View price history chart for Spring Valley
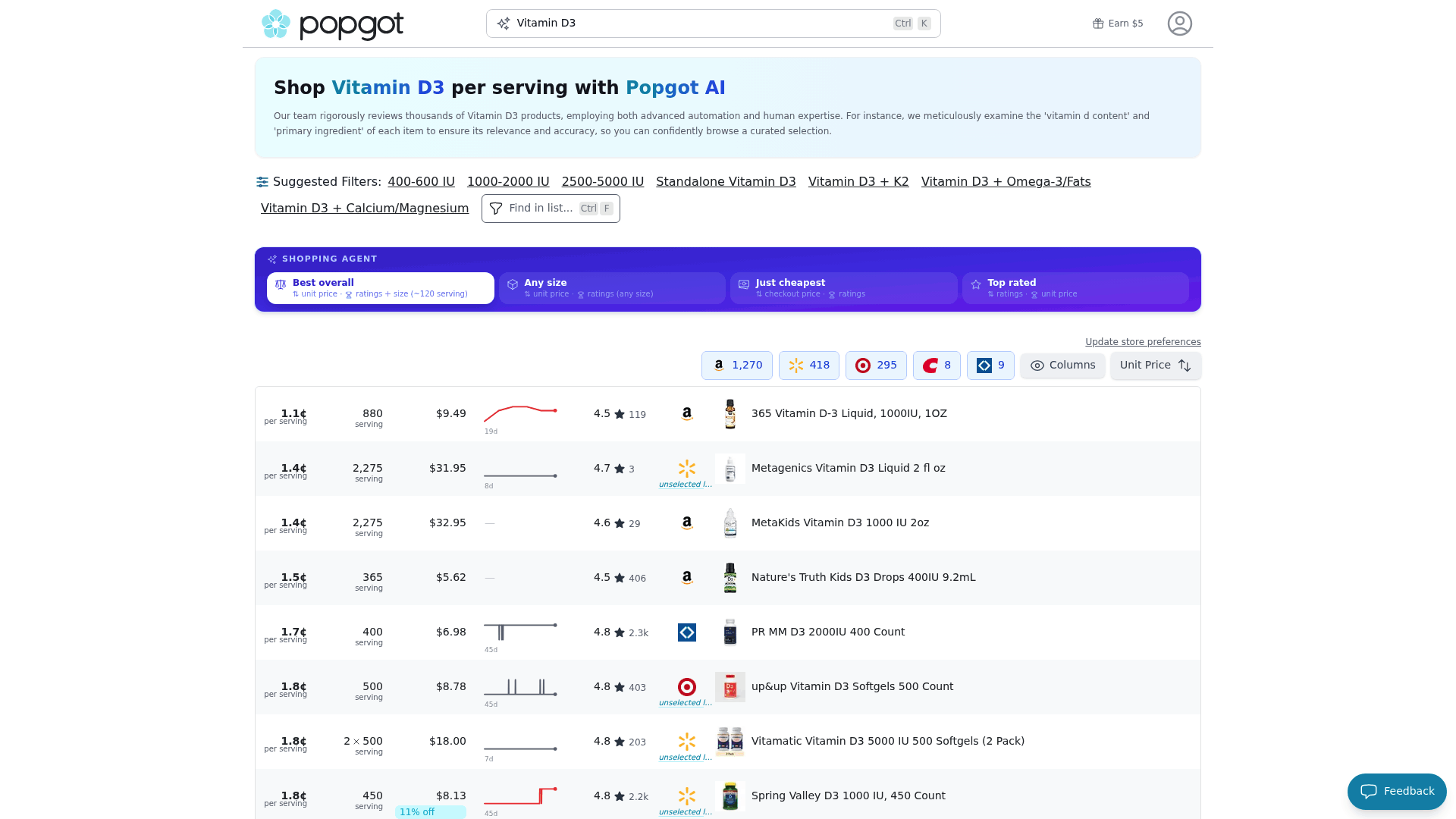 click(520, 796)
